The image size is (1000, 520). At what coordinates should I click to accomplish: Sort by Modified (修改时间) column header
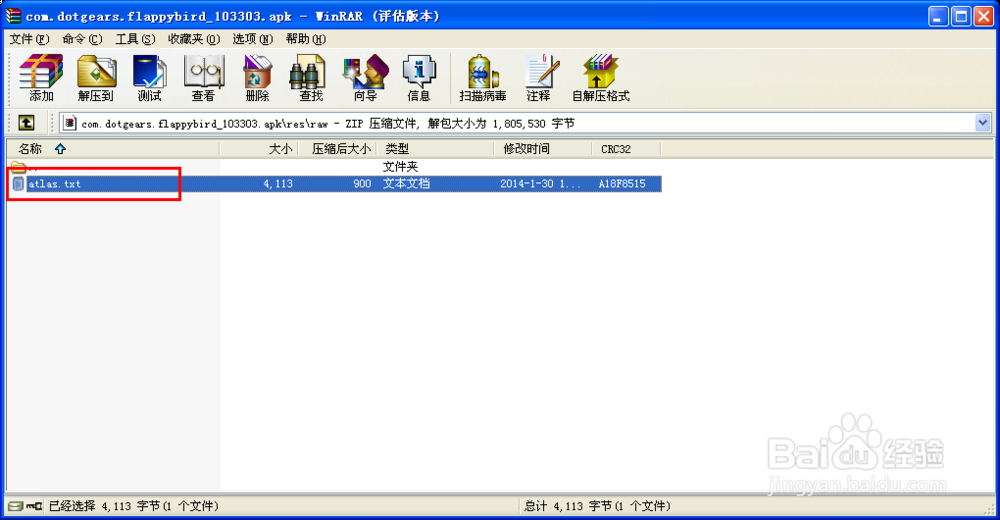coord(543,149)
